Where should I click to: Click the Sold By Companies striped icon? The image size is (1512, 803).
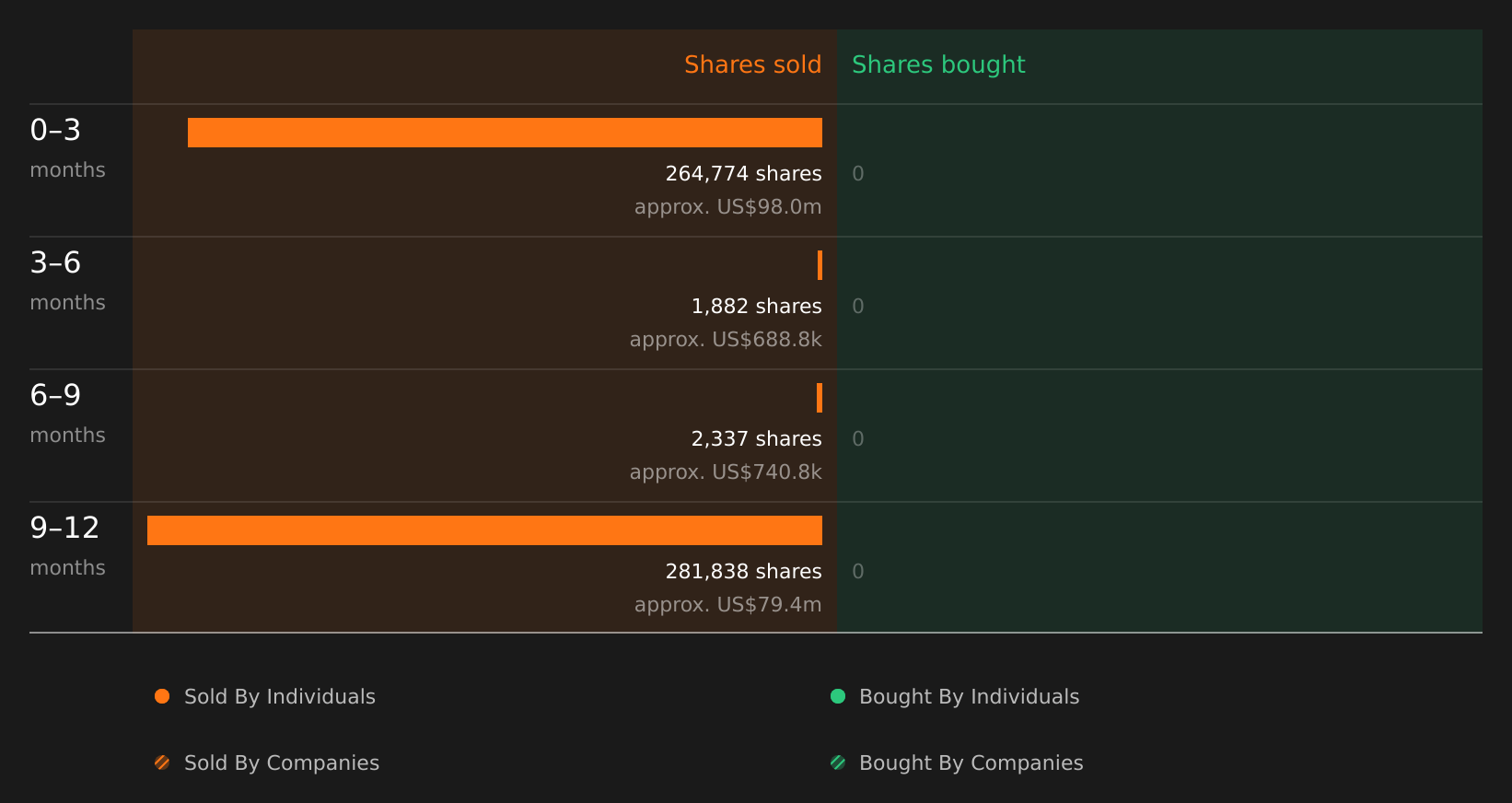point(162,762)
